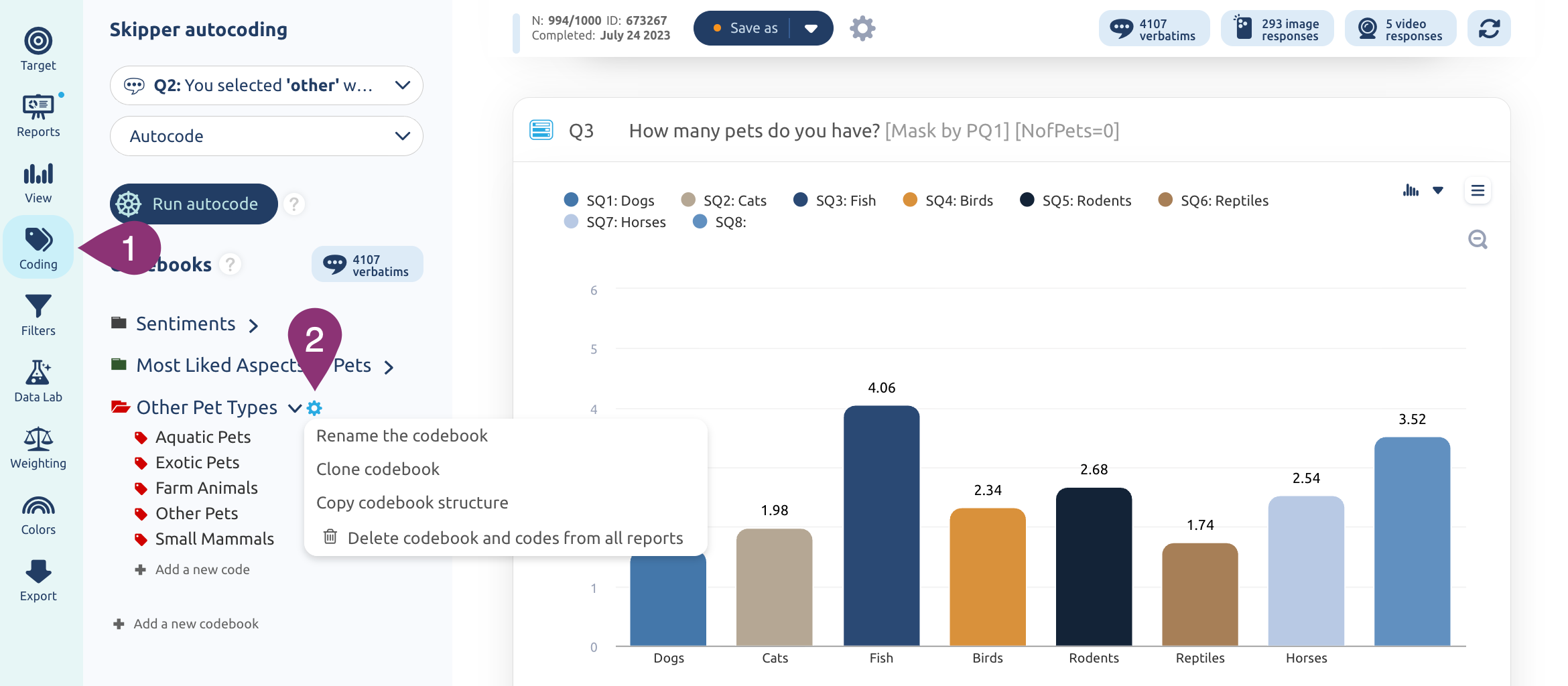Toggle SQ4: Birds legend series

pos(948,200)
